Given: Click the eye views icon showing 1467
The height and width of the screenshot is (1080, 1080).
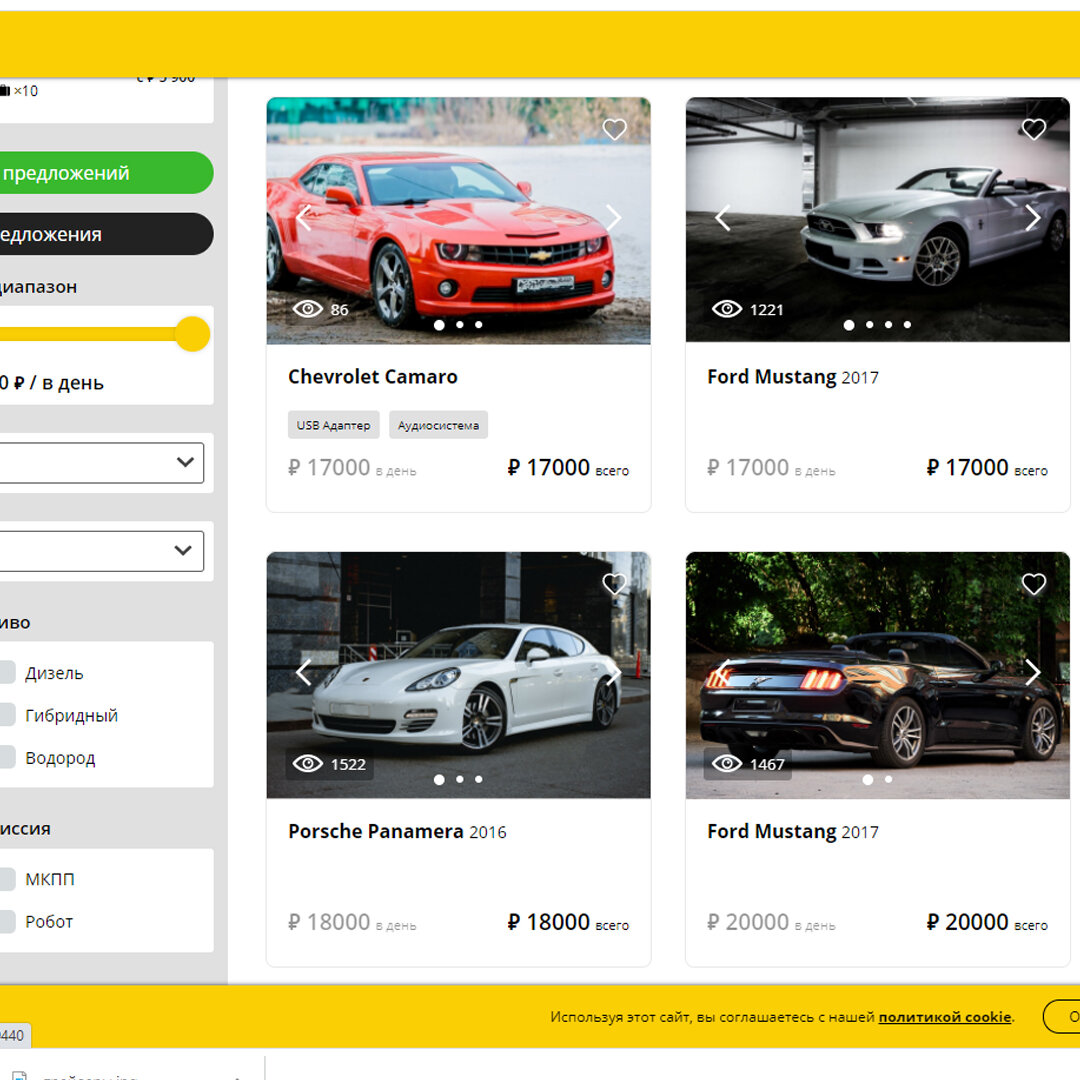Looking at the screenshot, I should point(727,763).
